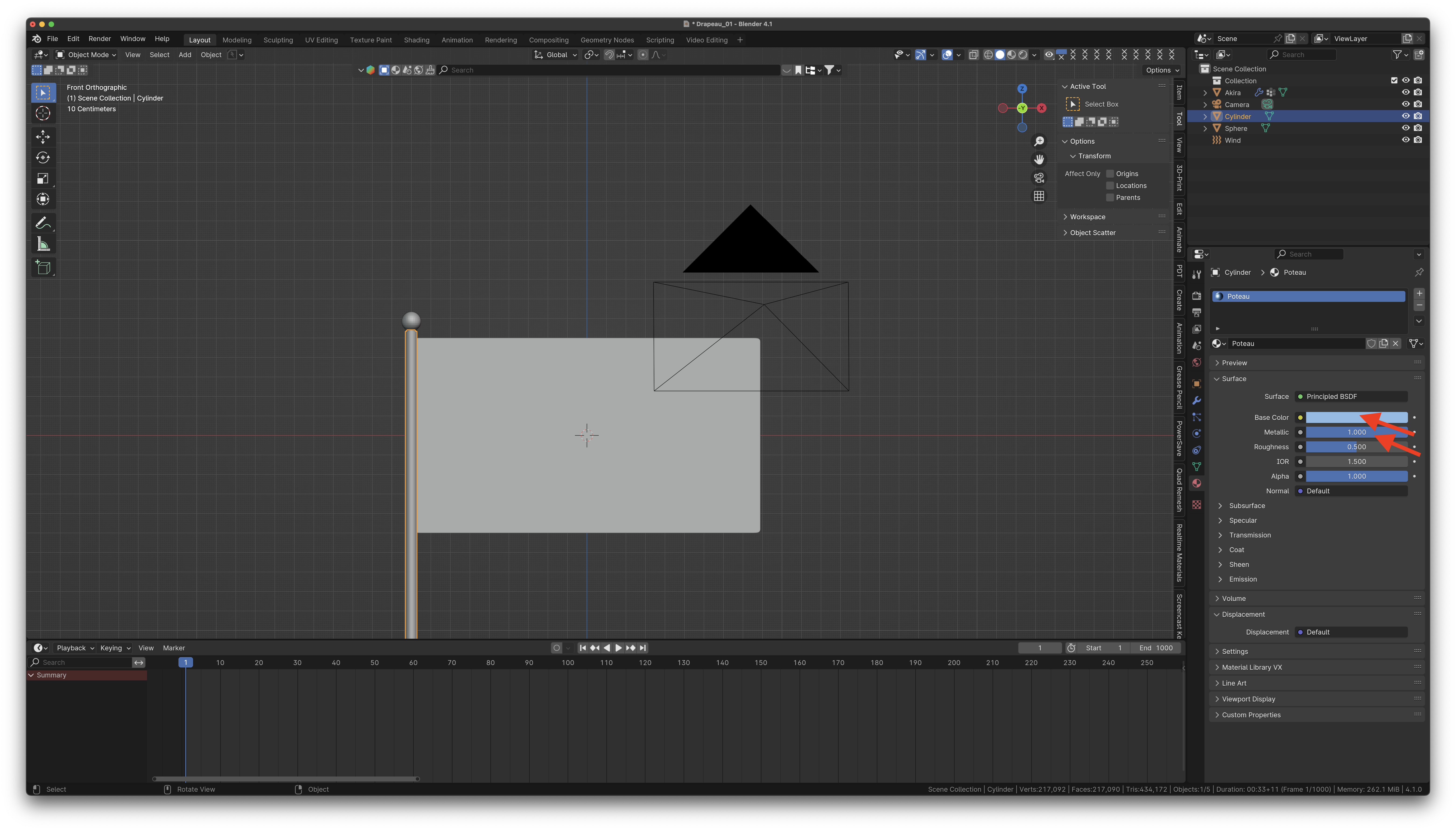
Task: Open the Global transform orientation dropdown
Action: click(x=555, y=55)
